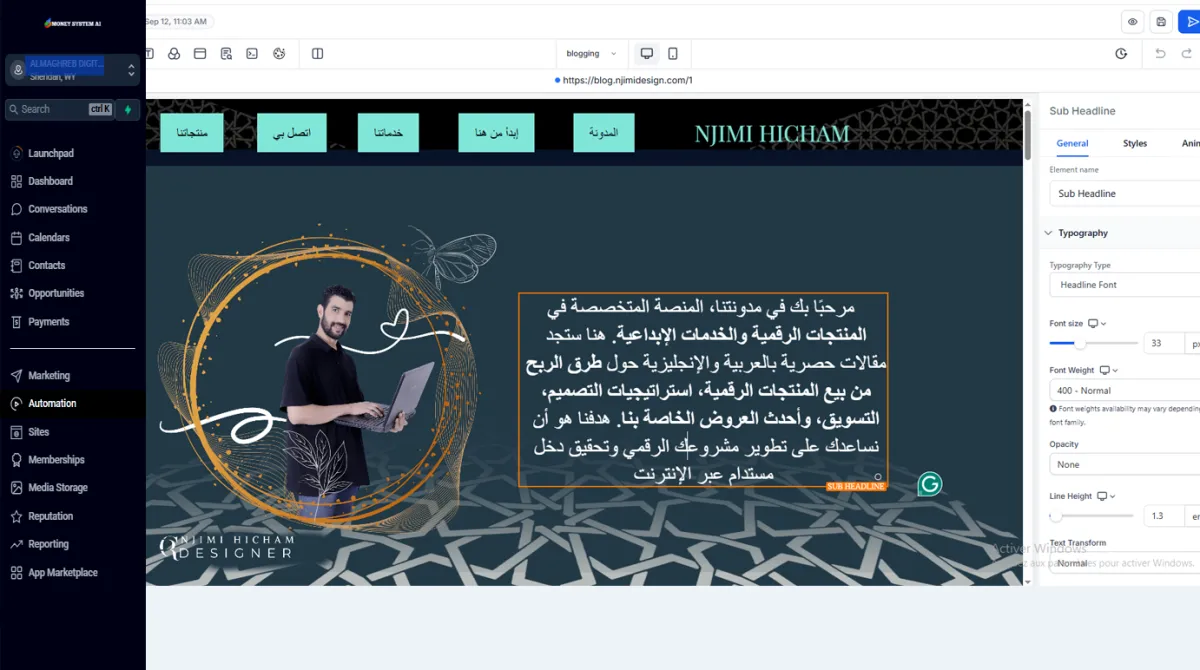Open Launchpad in the sidebar
Screen dimensions: 1200x670
click(x=51, y=153)
